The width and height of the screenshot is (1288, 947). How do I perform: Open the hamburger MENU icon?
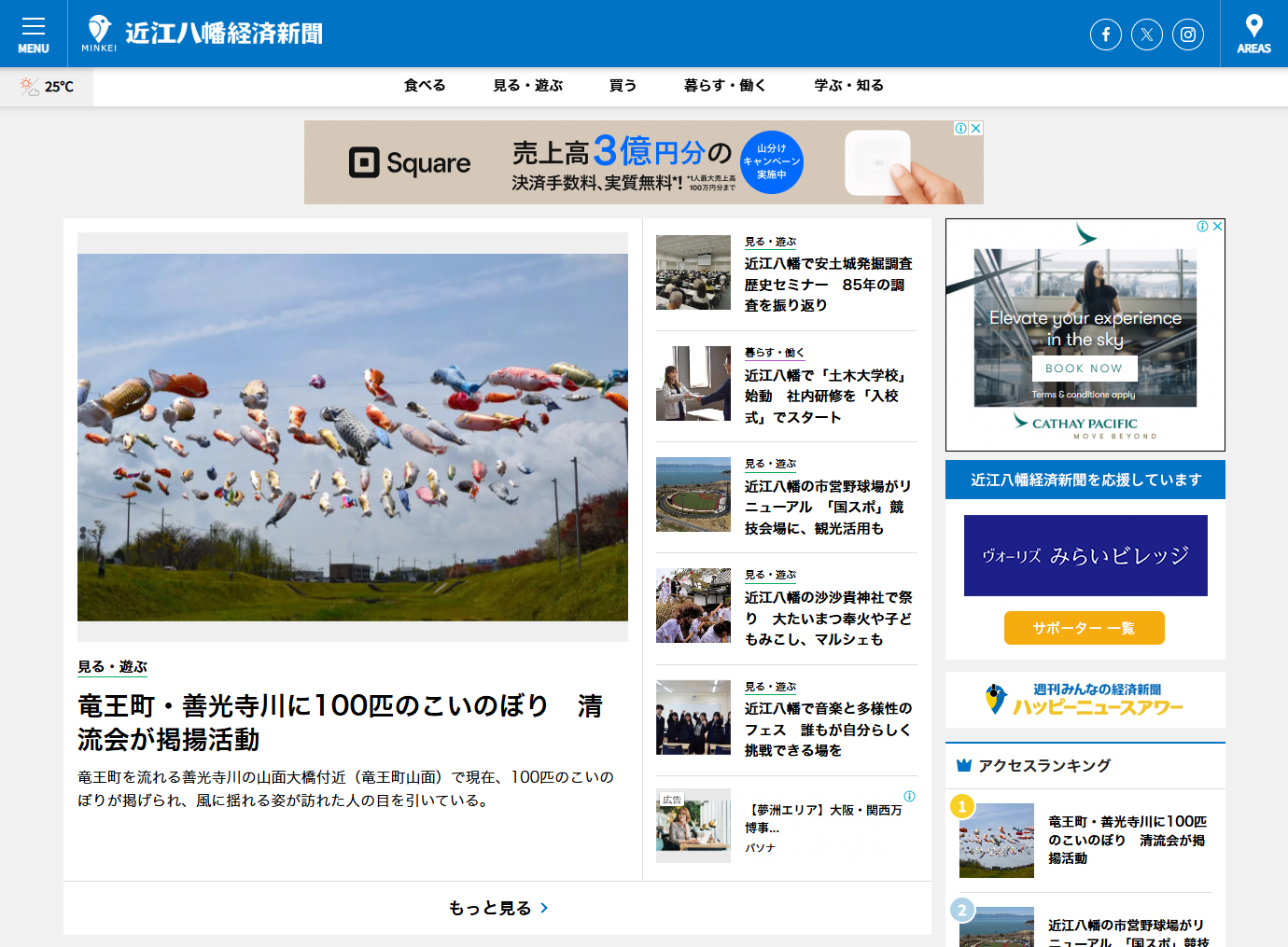tap(34, 28)
